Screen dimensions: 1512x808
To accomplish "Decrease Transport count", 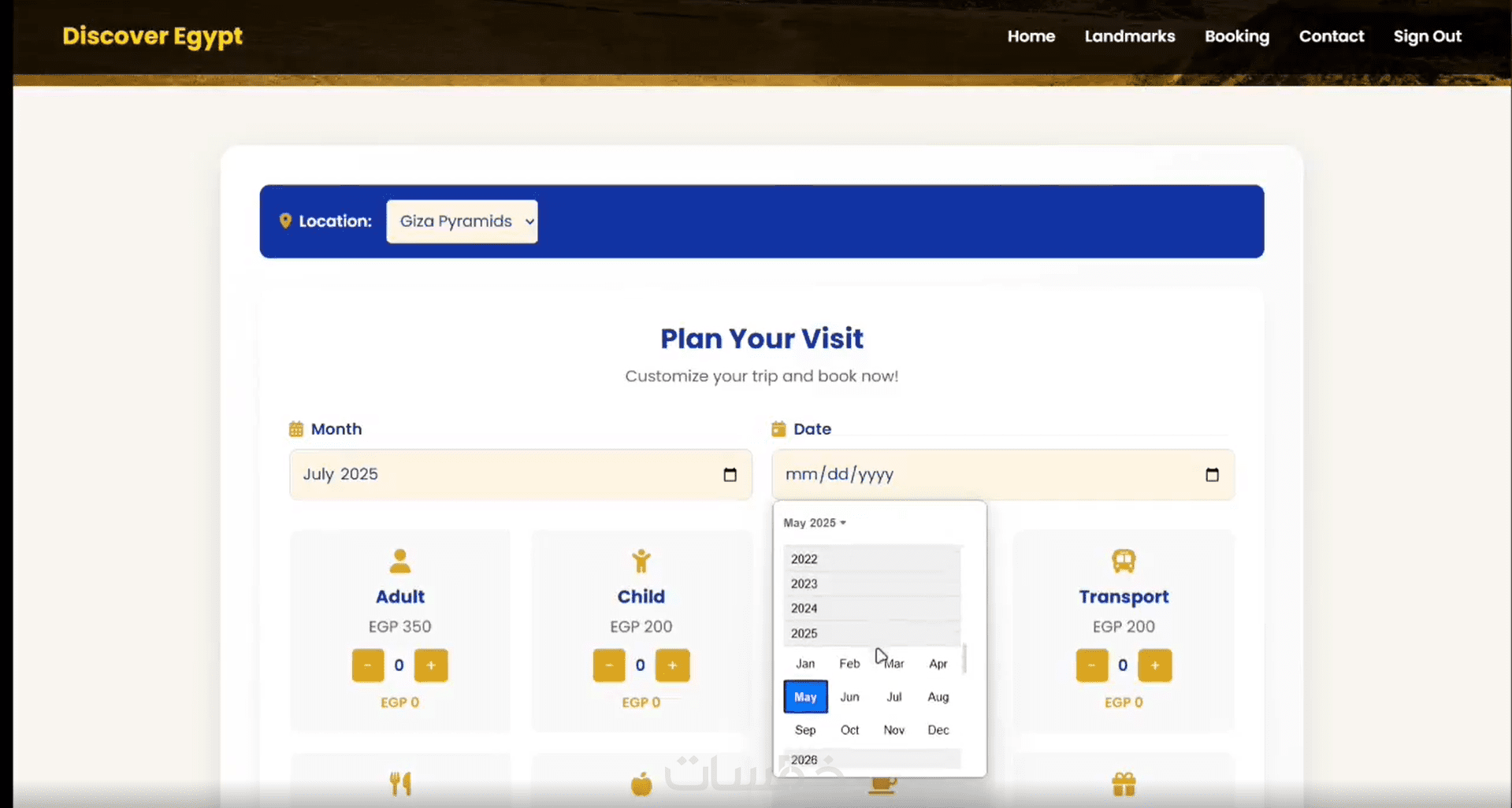I will coord(1092,665).
